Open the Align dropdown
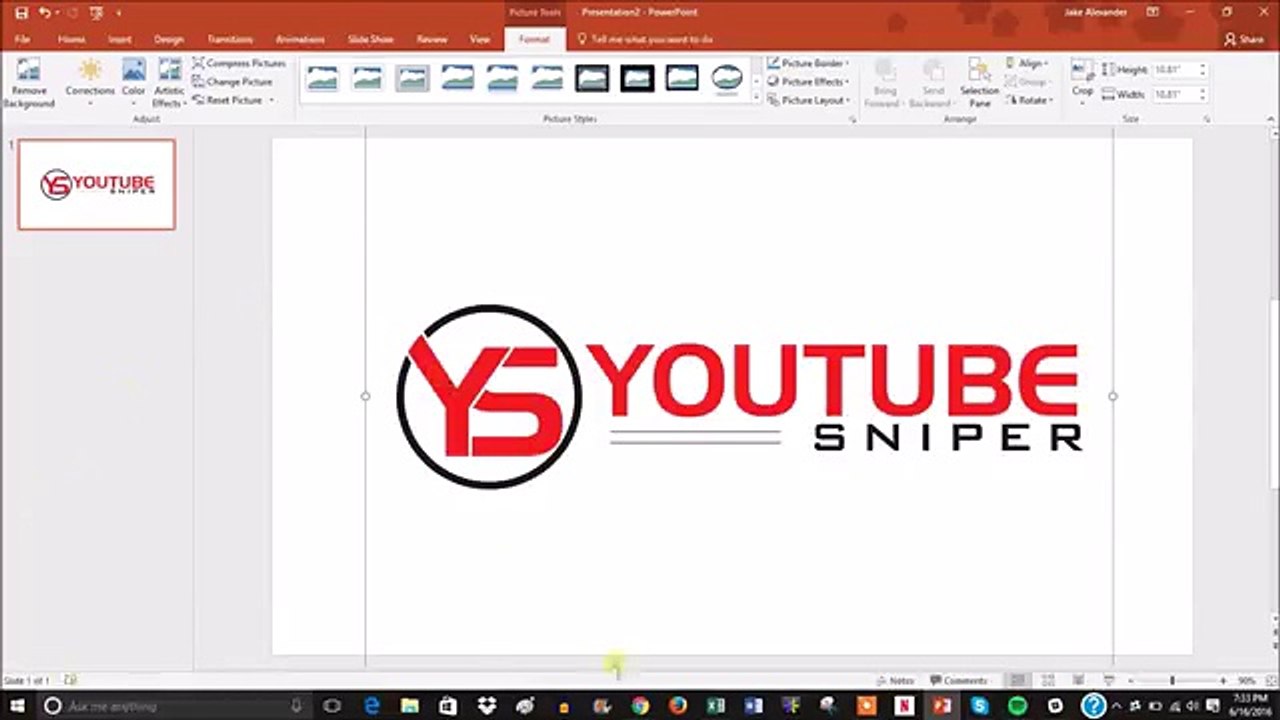 1028,63
